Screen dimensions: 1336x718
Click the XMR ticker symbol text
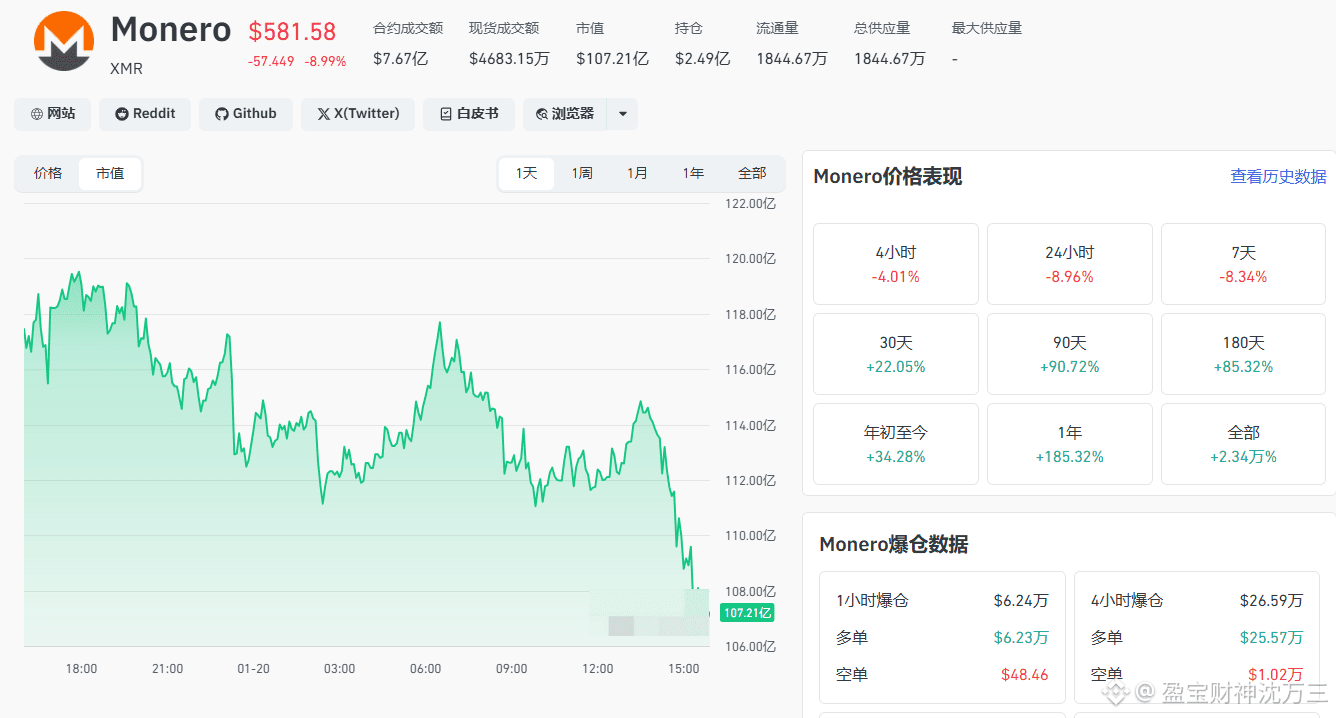pyautogui.click(x=127, y=69)
